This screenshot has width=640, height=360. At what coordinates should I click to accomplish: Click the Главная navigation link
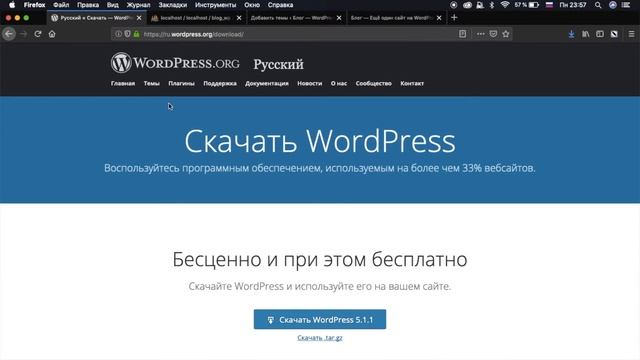click(x=123, y=83)
